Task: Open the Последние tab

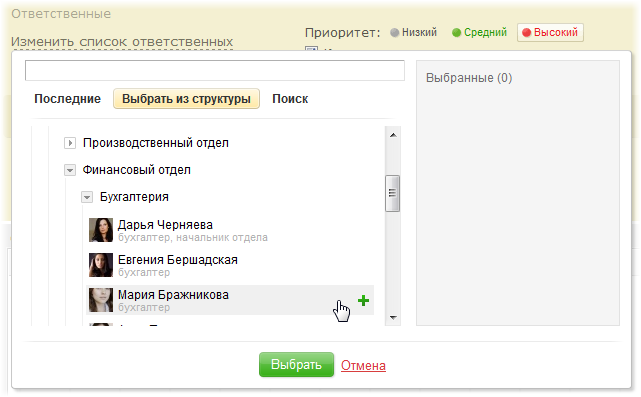Action: [x=67, y=99]
